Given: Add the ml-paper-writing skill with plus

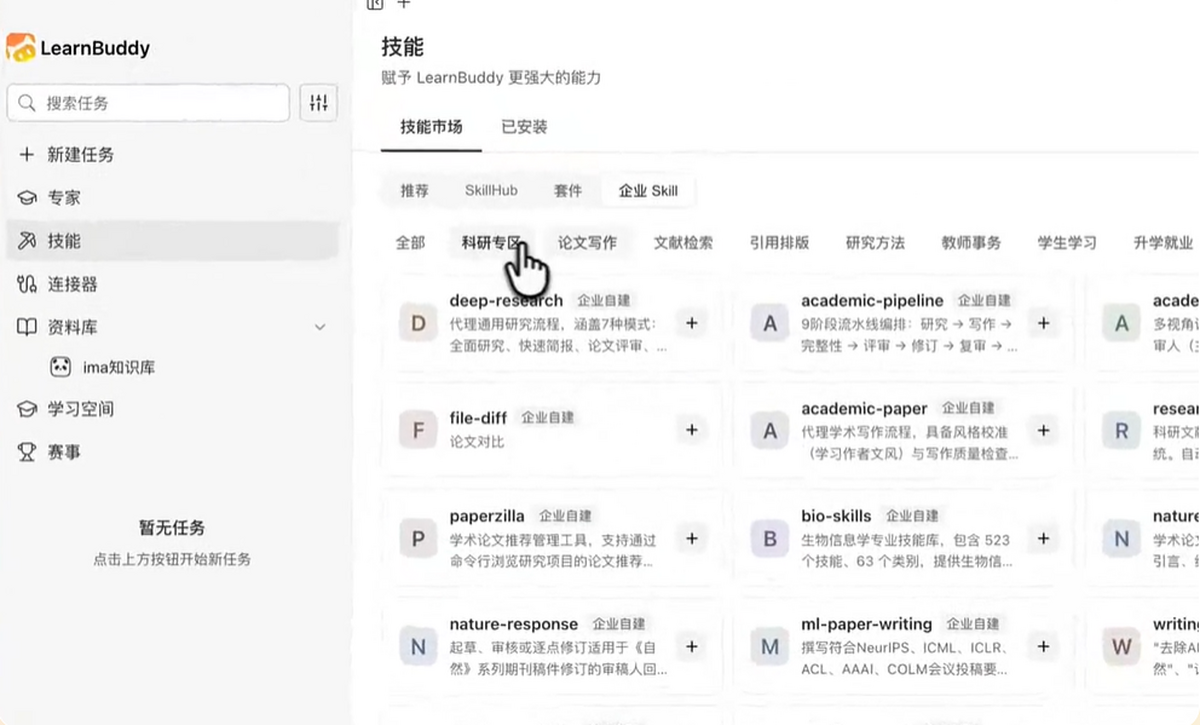Looking at the screenshot, I should [x=1043, y=646].
